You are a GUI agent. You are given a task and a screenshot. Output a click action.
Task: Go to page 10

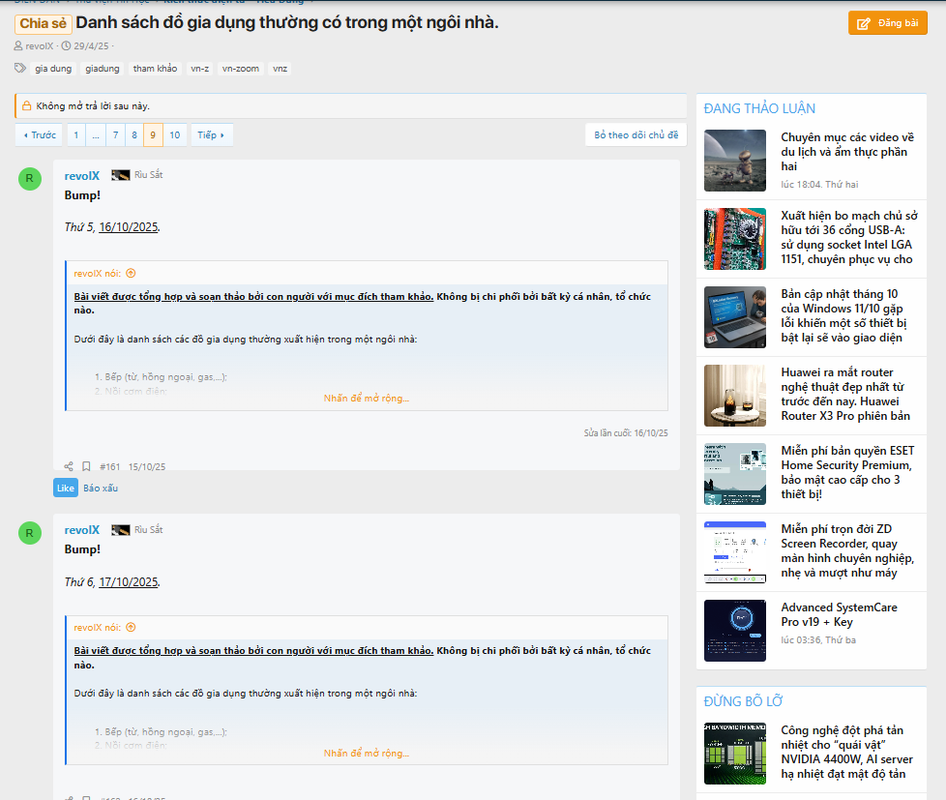click(174, 135)
